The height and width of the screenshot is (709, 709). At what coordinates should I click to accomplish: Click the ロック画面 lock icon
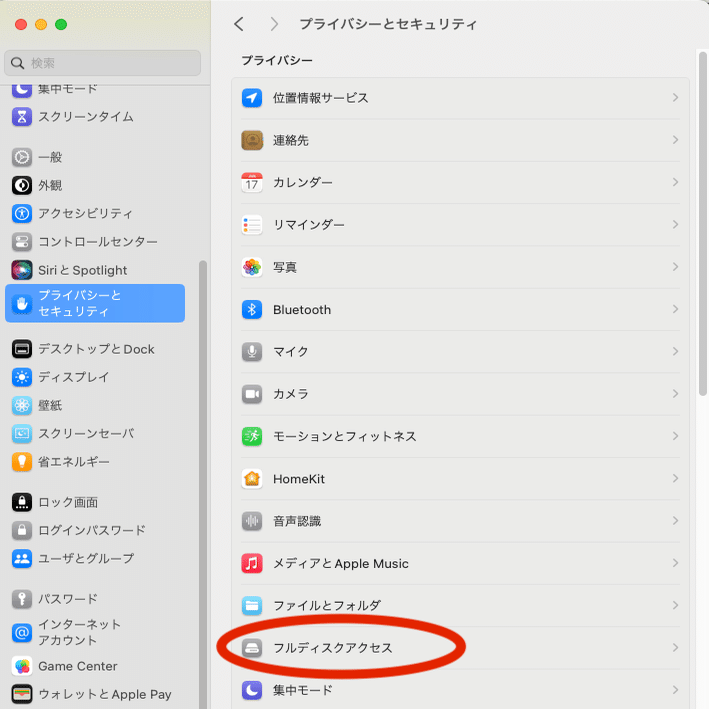pyautogui.click(x=22, y=502)
